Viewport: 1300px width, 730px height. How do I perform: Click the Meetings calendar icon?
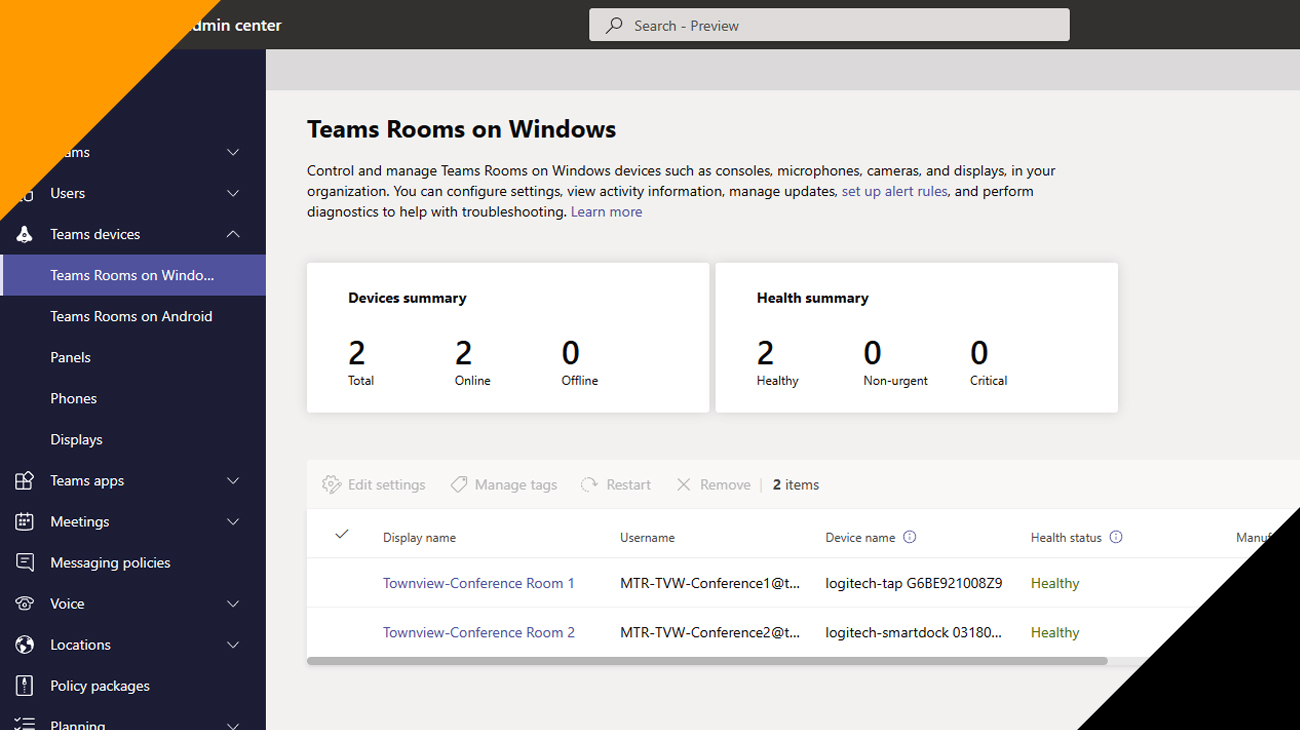point(25,522)
